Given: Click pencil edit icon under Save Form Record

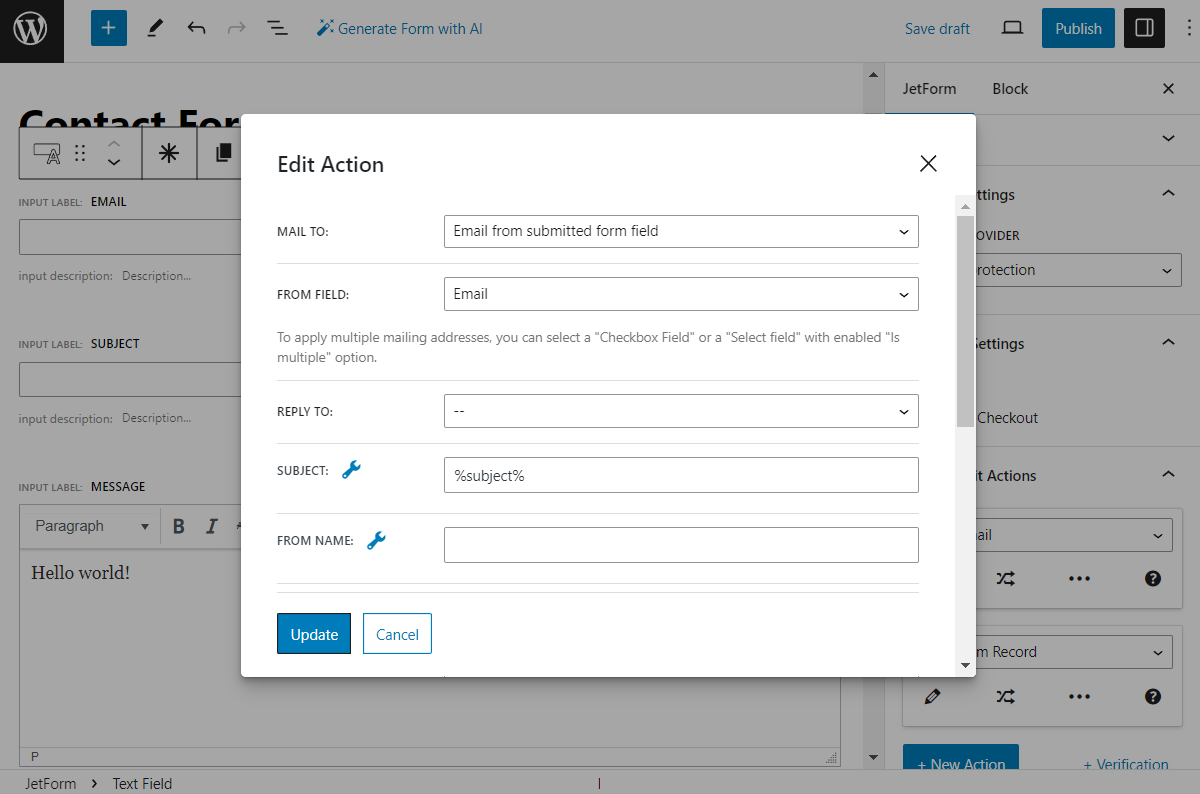Looking at the screenshot, I should [933, 697].
